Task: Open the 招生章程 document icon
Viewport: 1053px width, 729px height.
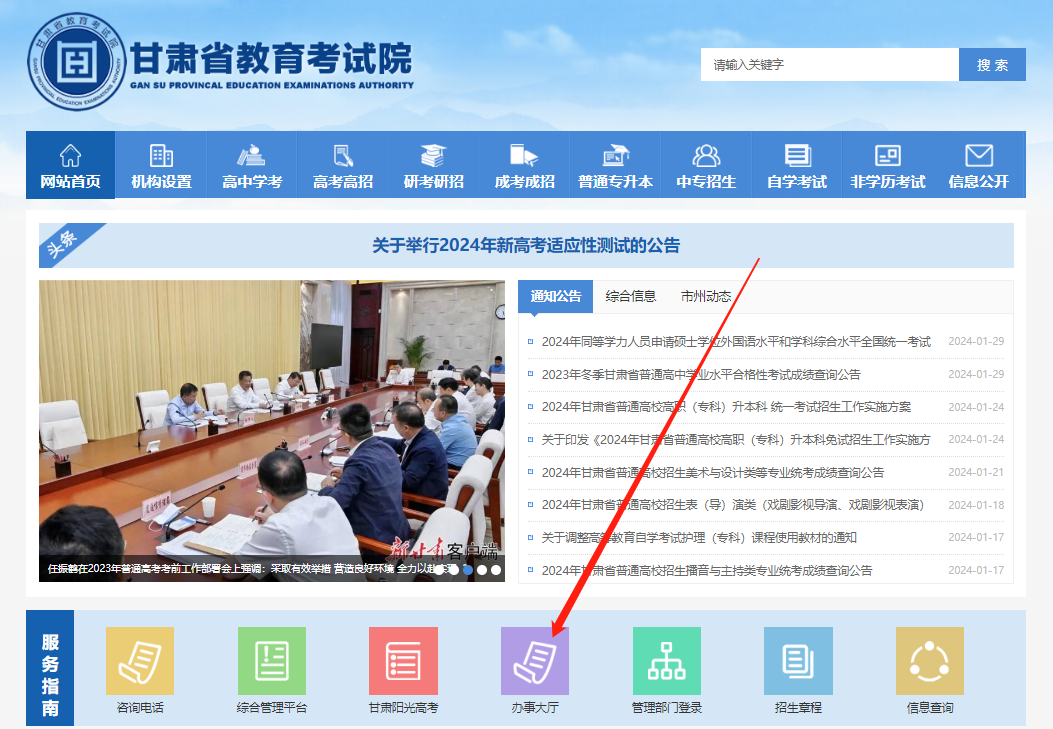Action: [x=798, y=661]
